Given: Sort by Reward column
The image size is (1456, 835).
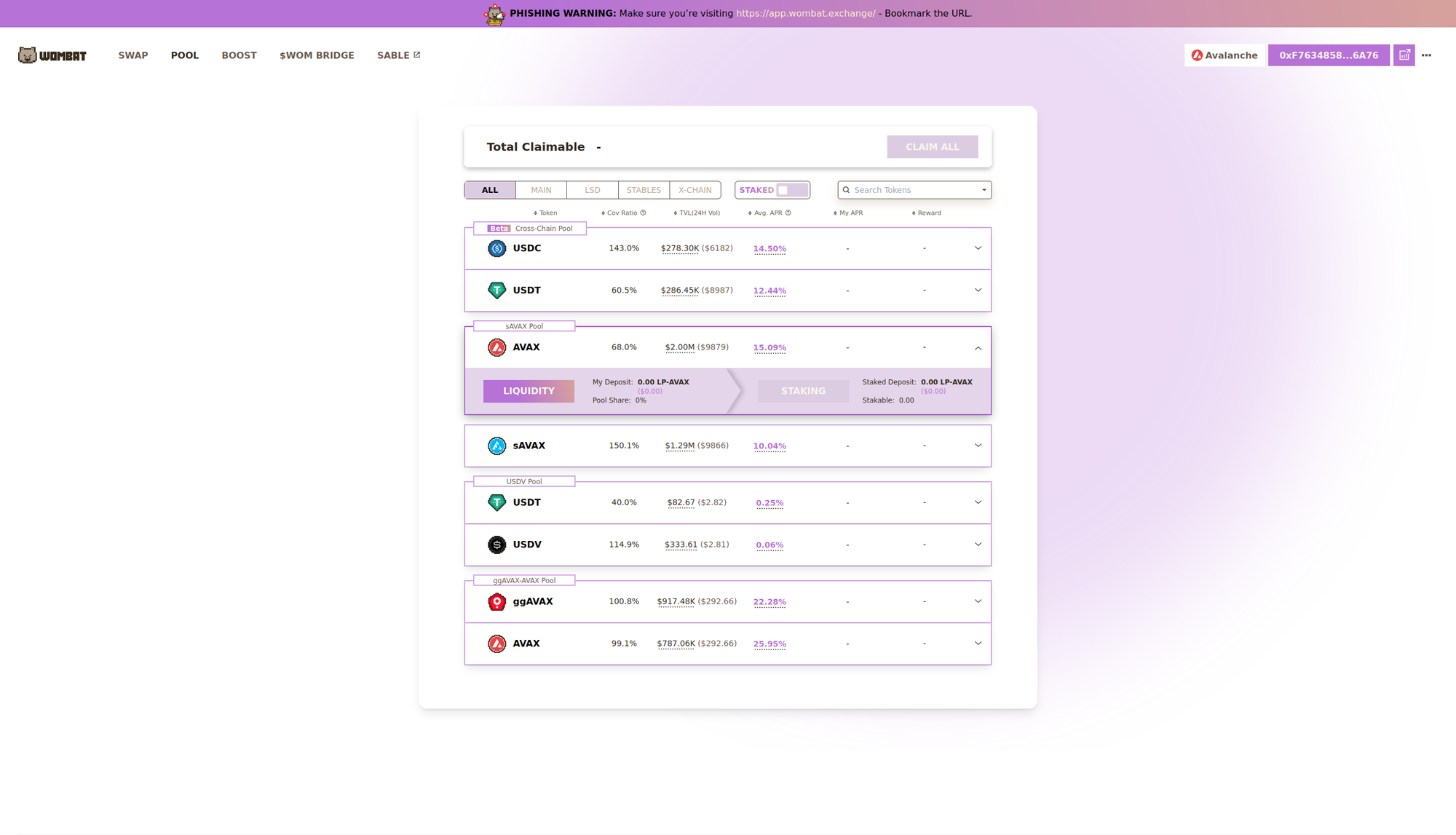Looking at the screenshot, I should pyautogui.click(x=927, y=213).
